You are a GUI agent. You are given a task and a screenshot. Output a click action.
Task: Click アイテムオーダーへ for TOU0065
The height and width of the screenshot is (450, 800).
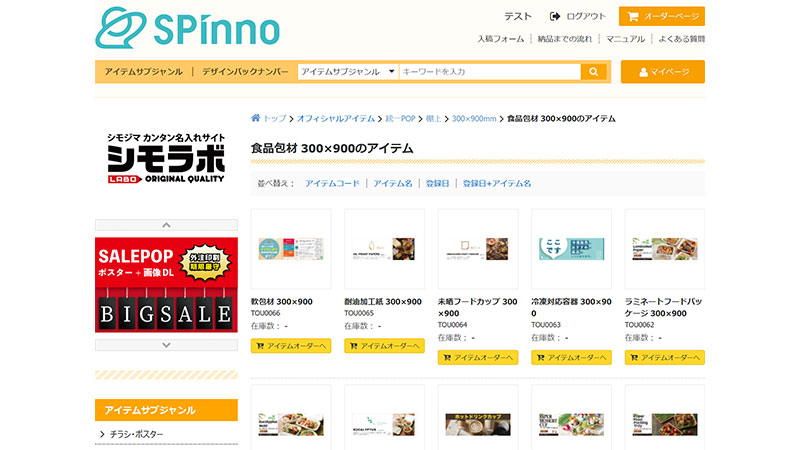pyautogui.click(x=384, y=346)
